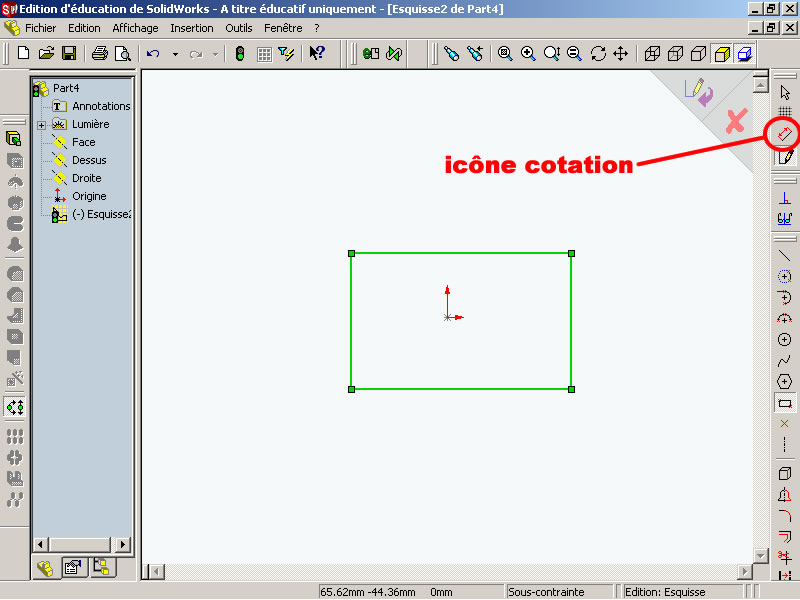800x600 pixels.
Task: Create a new document
Action: click(23, 53)
